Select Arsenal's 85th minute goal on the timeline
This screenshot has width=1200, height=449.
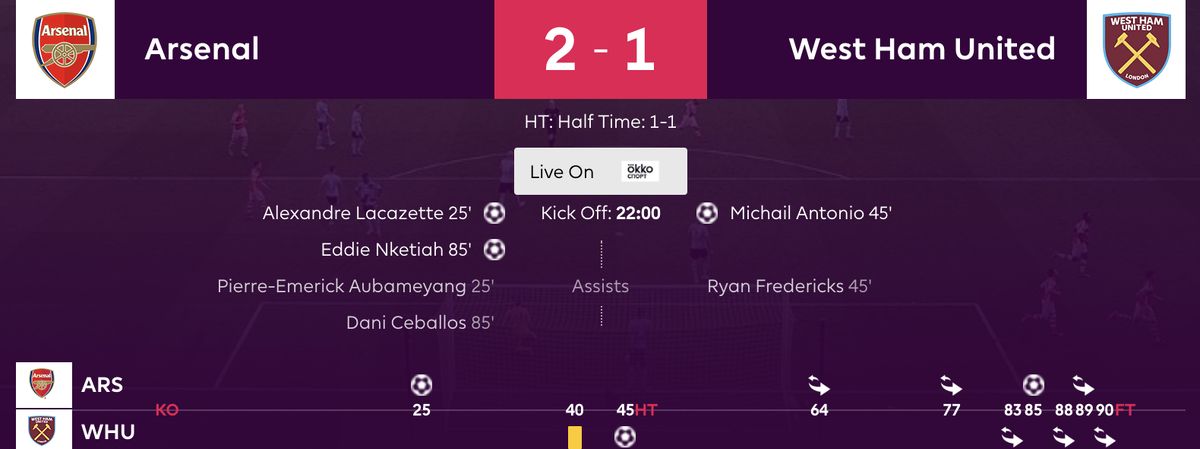pyautogui.click(x=1034, y=384)
